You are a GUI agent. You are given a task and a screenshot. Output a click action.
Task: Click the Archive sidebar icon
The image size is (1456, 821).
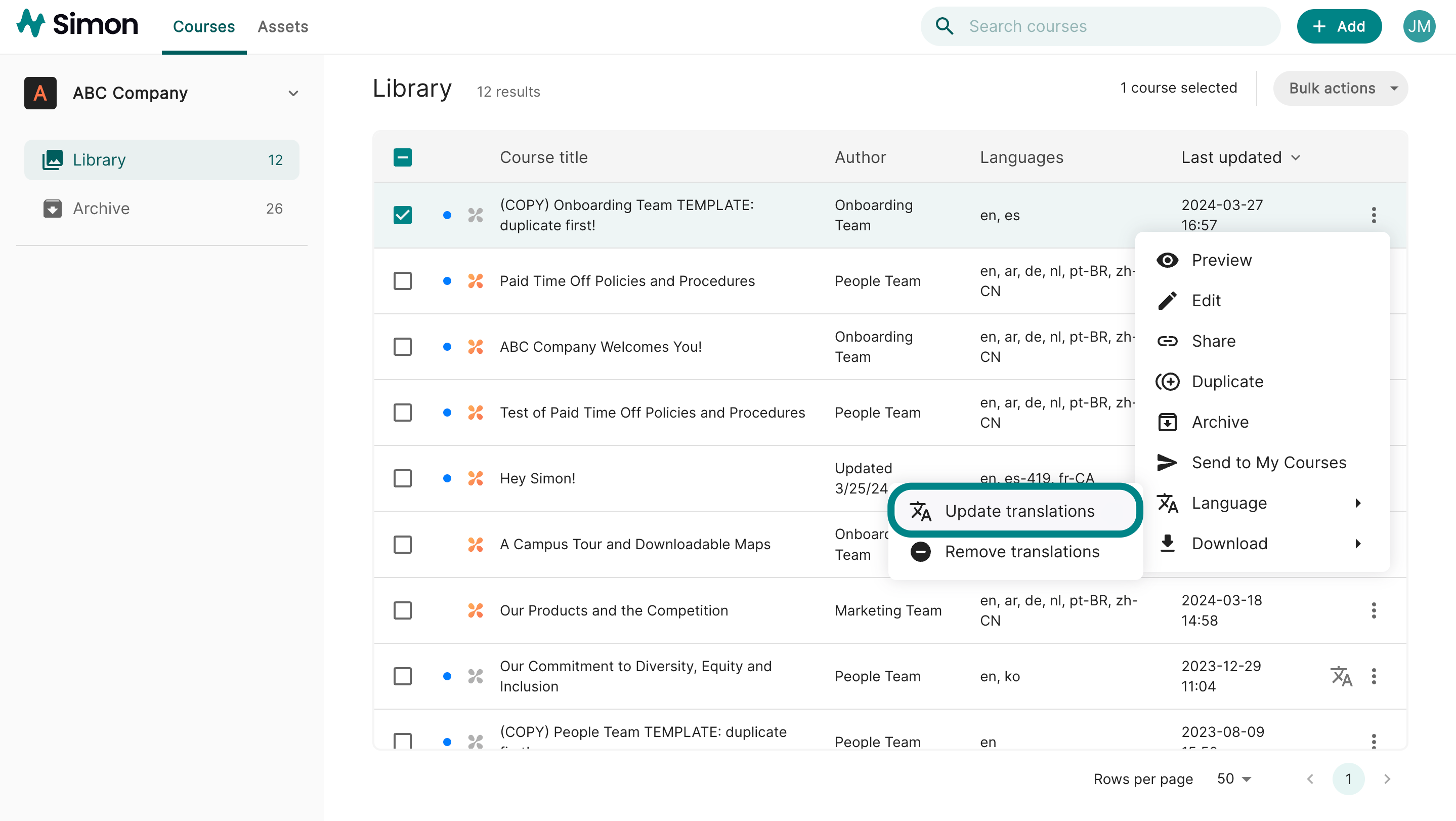pos(53,209)
